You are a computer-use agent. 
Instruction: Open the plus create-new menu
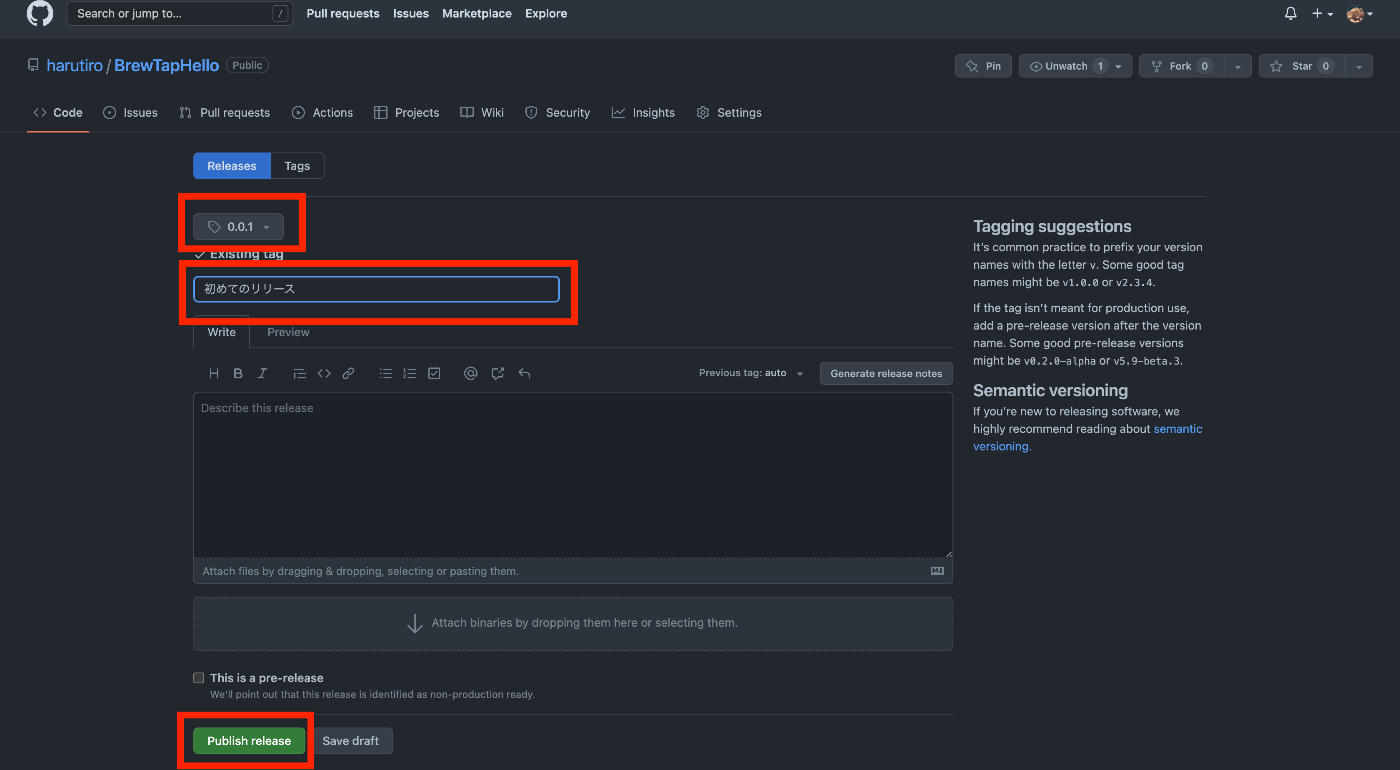point(1323,13)
